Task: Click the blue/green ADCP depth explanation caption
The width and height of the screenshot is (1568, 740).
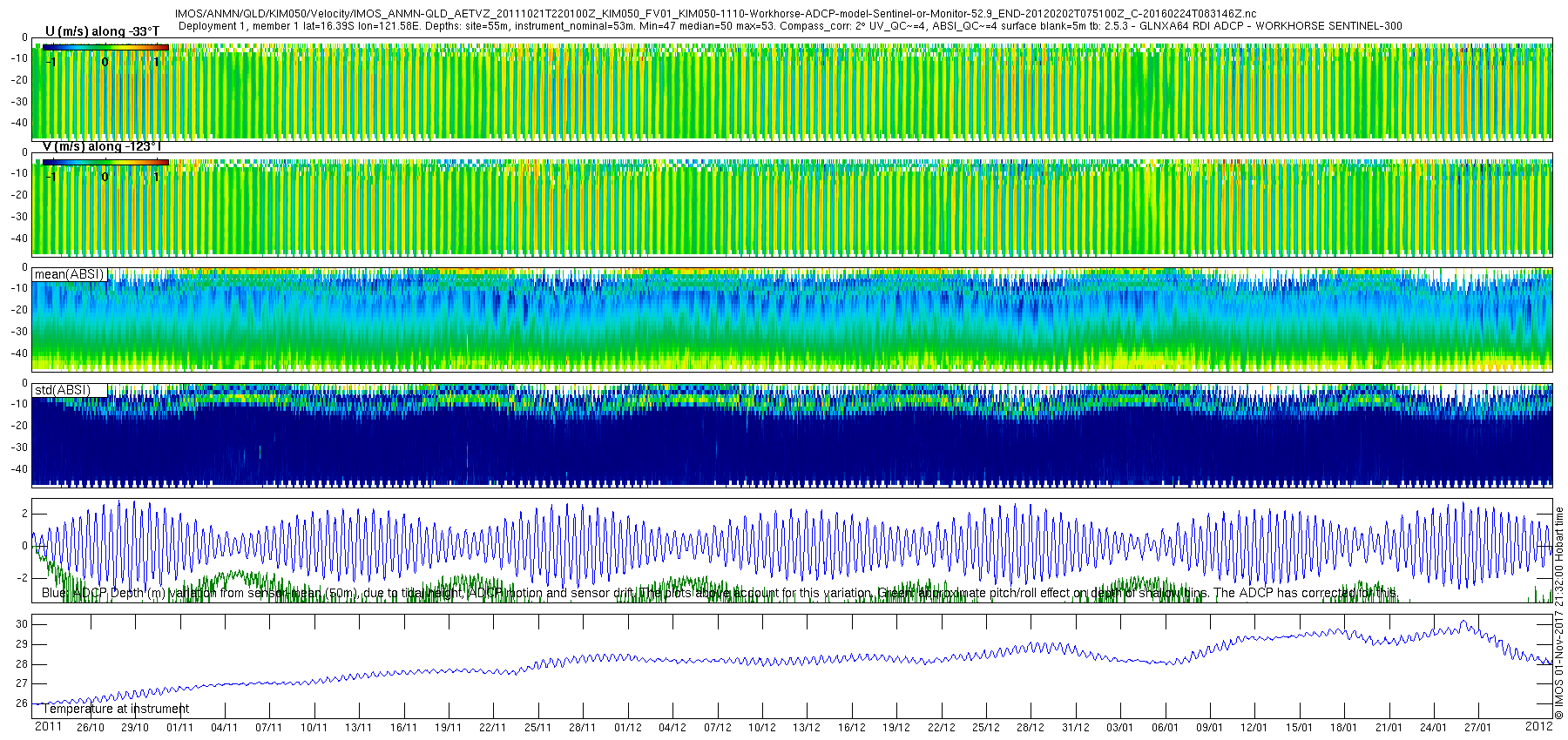Action: pyautogui.click(x=720, y=593)
